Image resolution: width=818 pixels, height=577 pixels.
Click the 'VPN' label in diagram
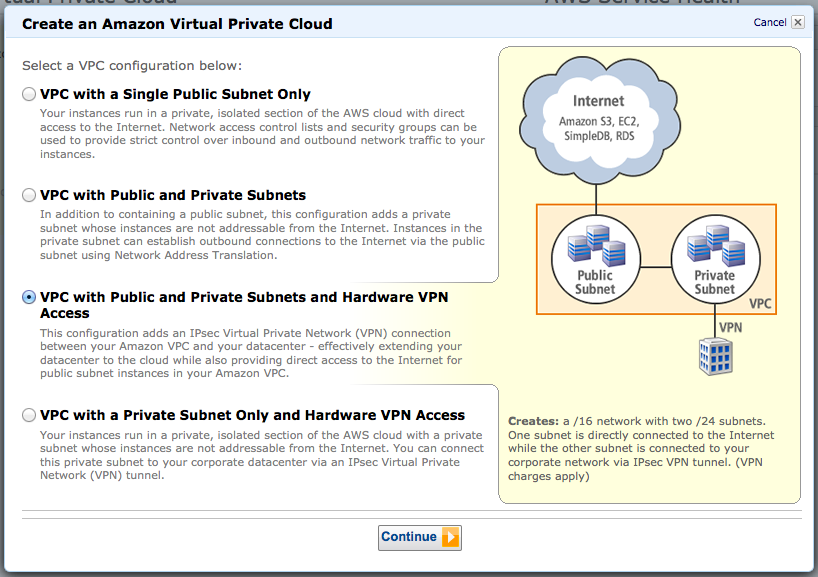click(730, 328)
